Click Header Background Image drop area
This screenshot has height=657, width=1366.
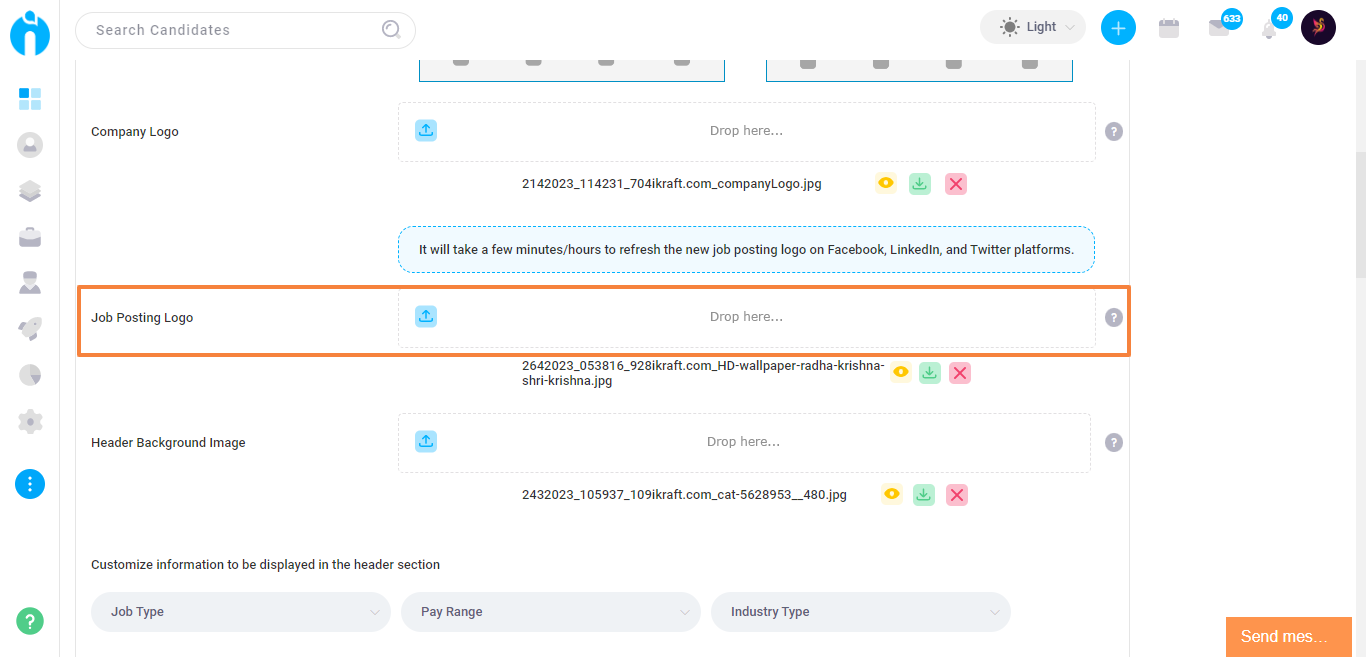click(744, 443)
